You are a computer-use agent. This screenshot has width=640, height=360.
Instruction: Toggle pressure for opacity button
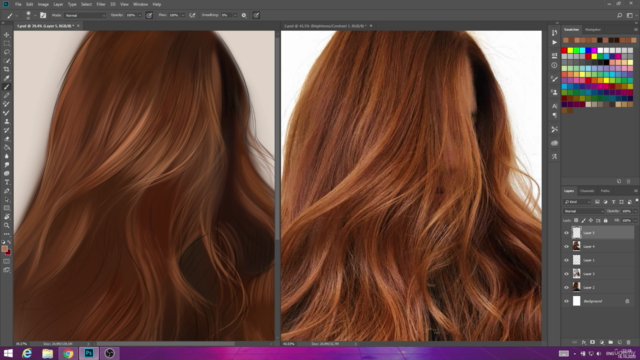click(149, 15)
